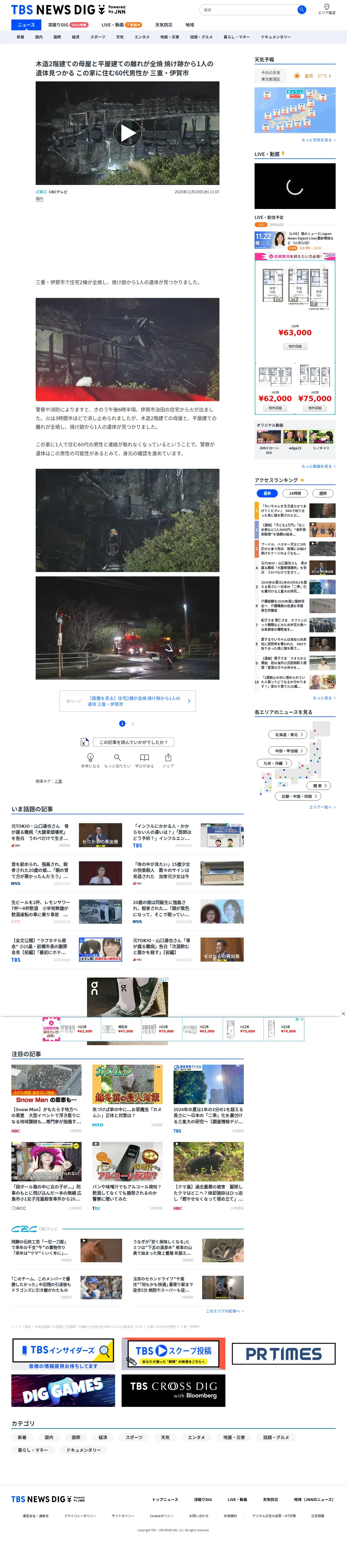Image resolution: width=347 pixels, height=1568 pixels.
Task: Go to article page 2
Action: click(x=133, y=724)
